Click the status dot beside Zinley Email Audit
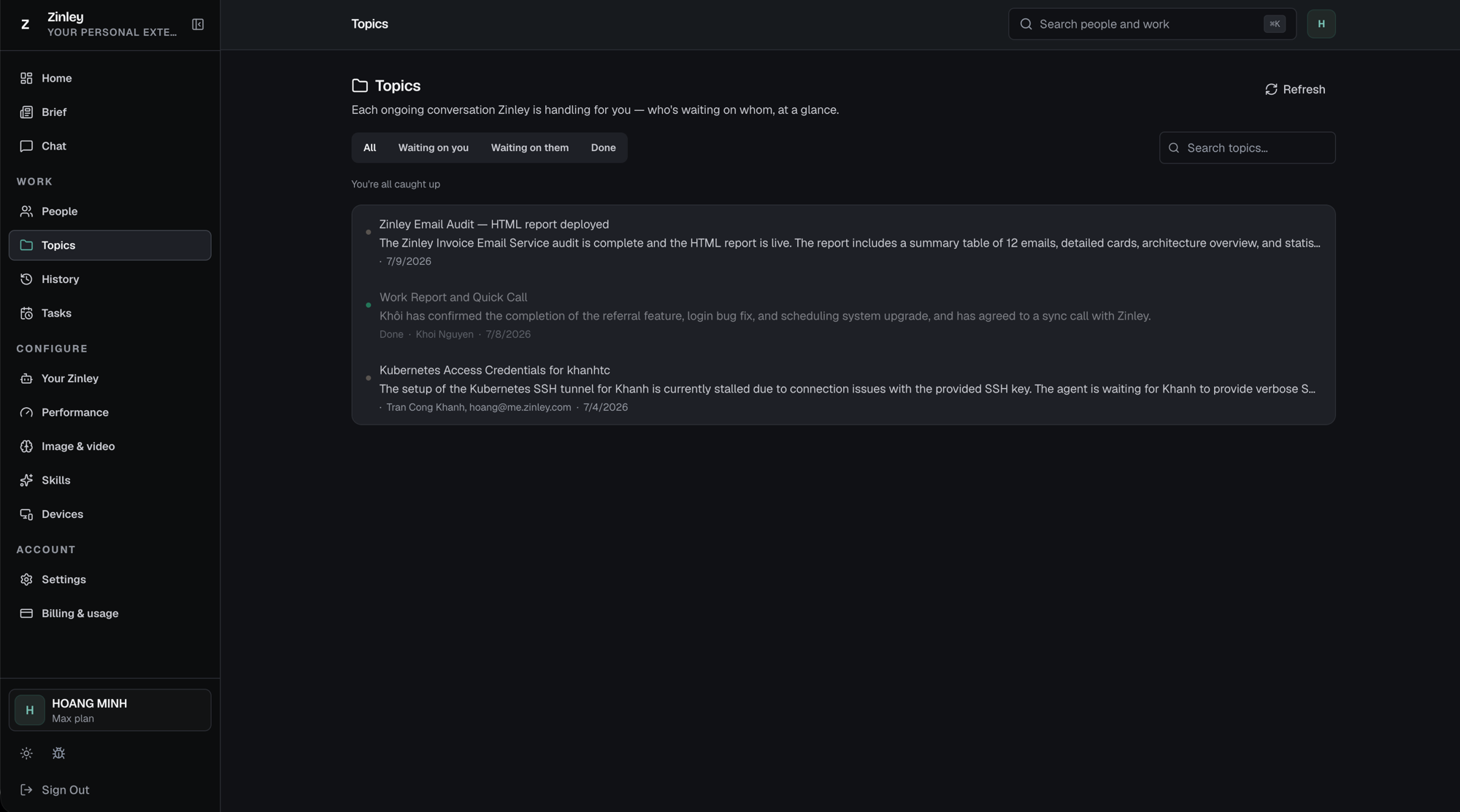Viewport: 1460px width, 812px height. pyautogui.click(x=368, y=232)
